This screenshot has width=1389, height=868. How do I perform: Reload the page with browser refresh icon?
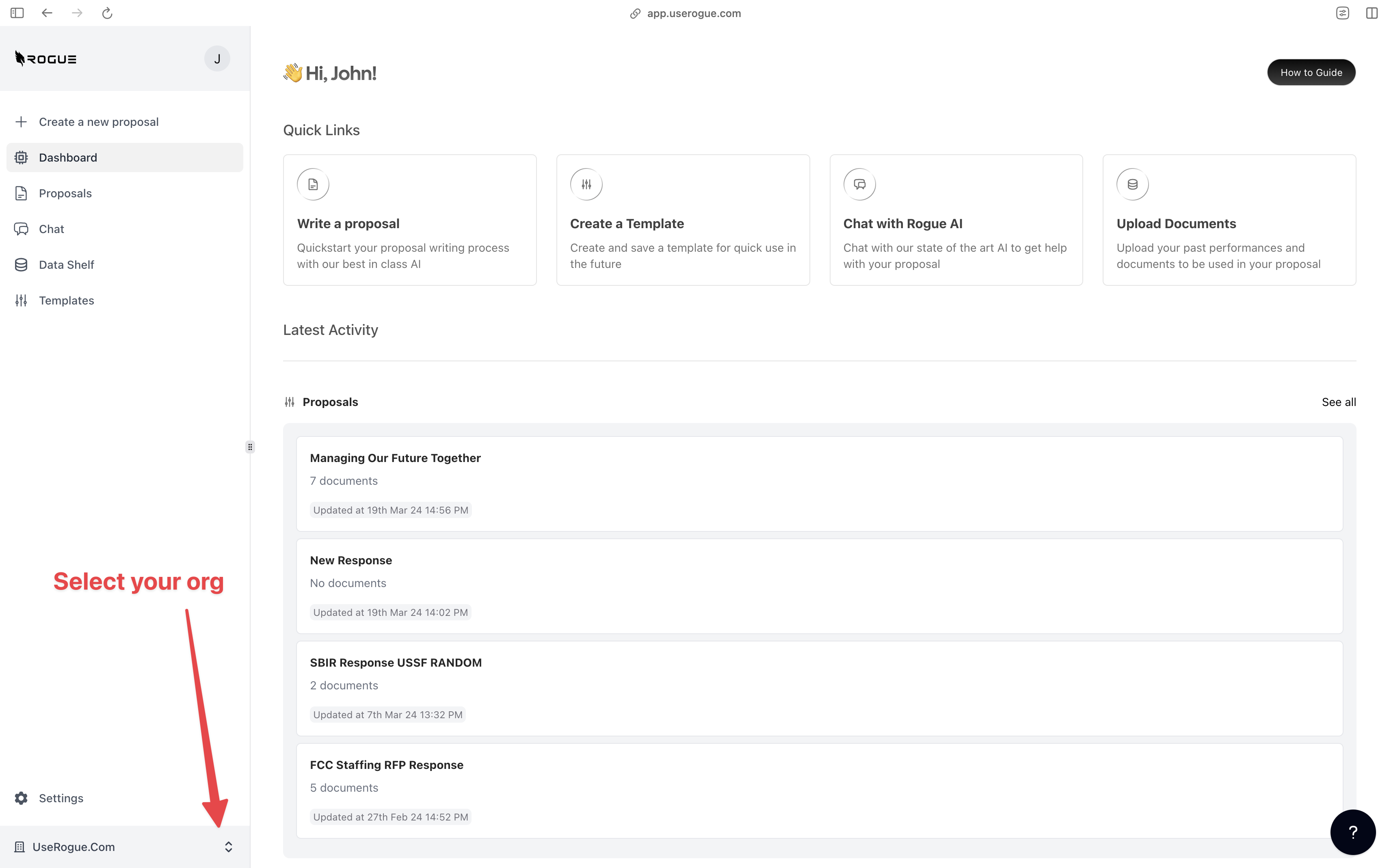(x=107, y=13)
